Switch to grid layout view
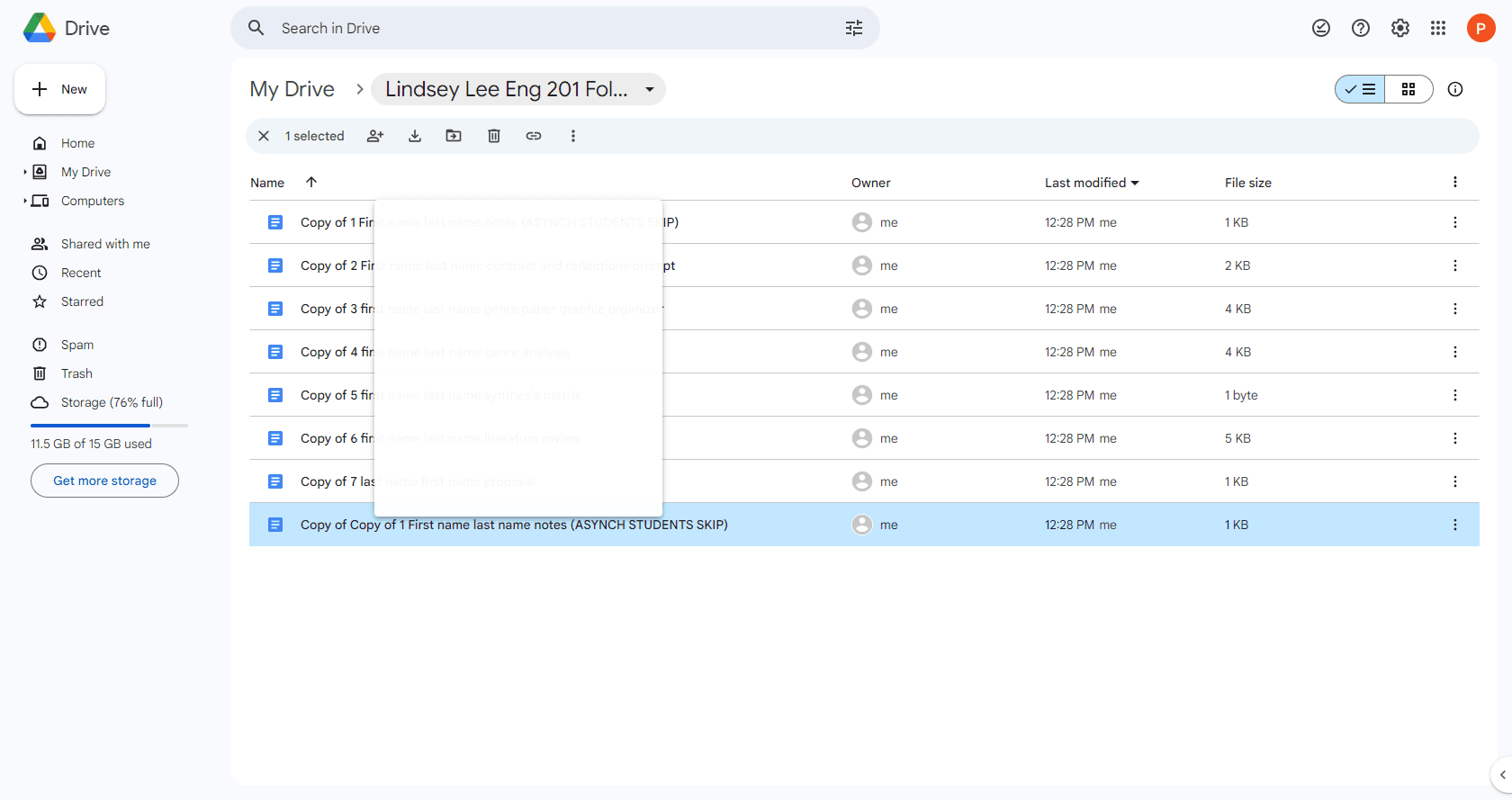Viewport: 1512px width, 800px height. (x=1408, y=89)
